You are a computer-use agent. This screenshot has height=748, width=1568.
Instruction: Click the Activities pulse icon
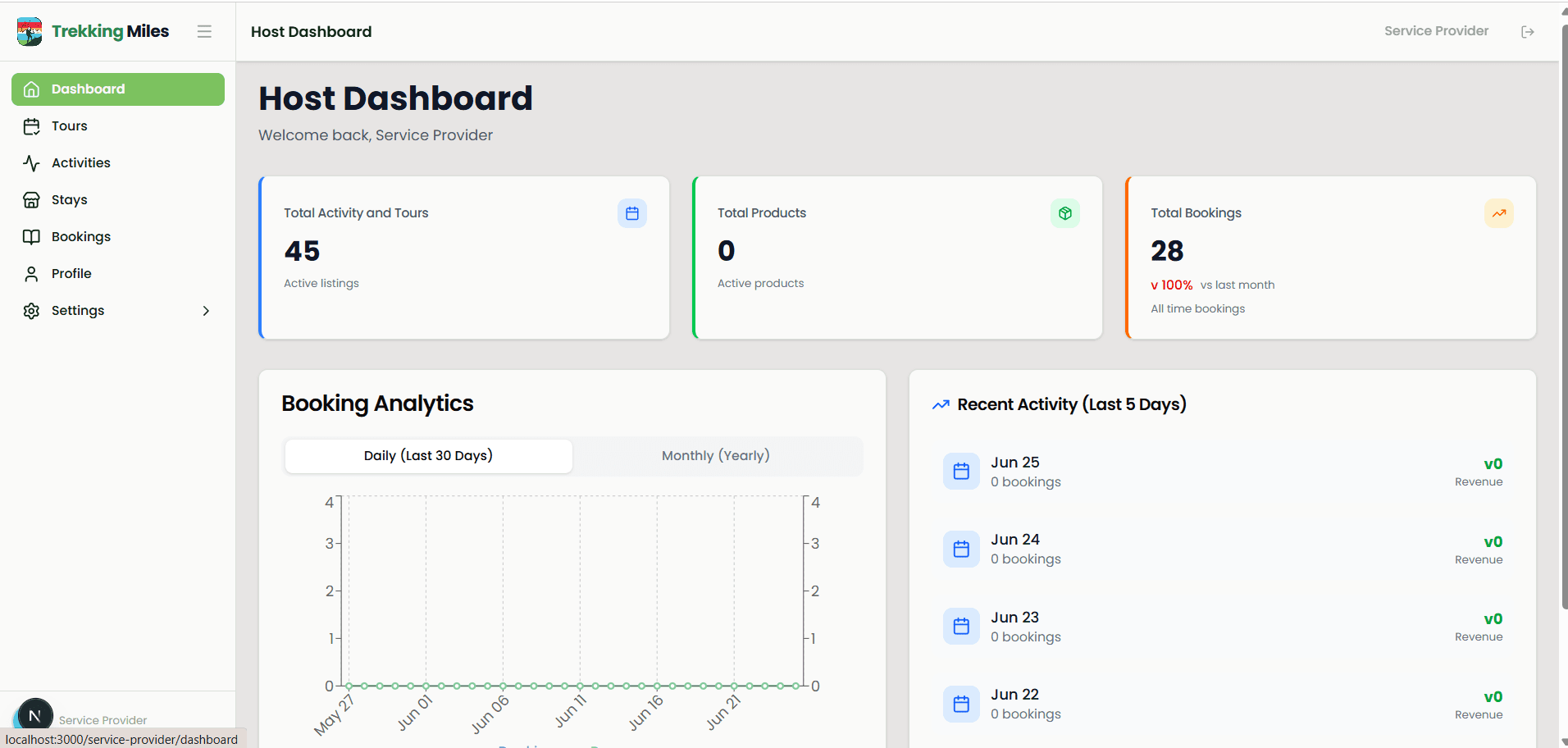pyautogui.click(x=31, y=163)
